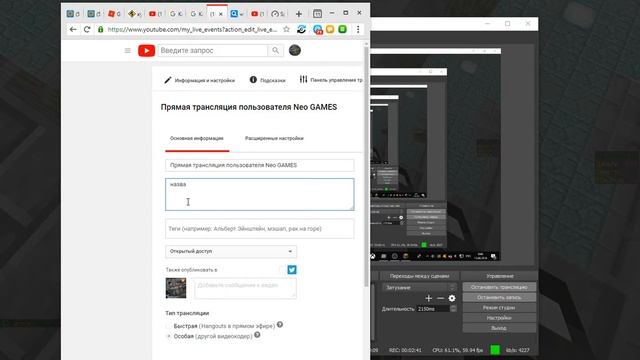Switch to the red Roblox-icon browser tab
The height and width of the screenshot is (360, 640).
(114, 14)
